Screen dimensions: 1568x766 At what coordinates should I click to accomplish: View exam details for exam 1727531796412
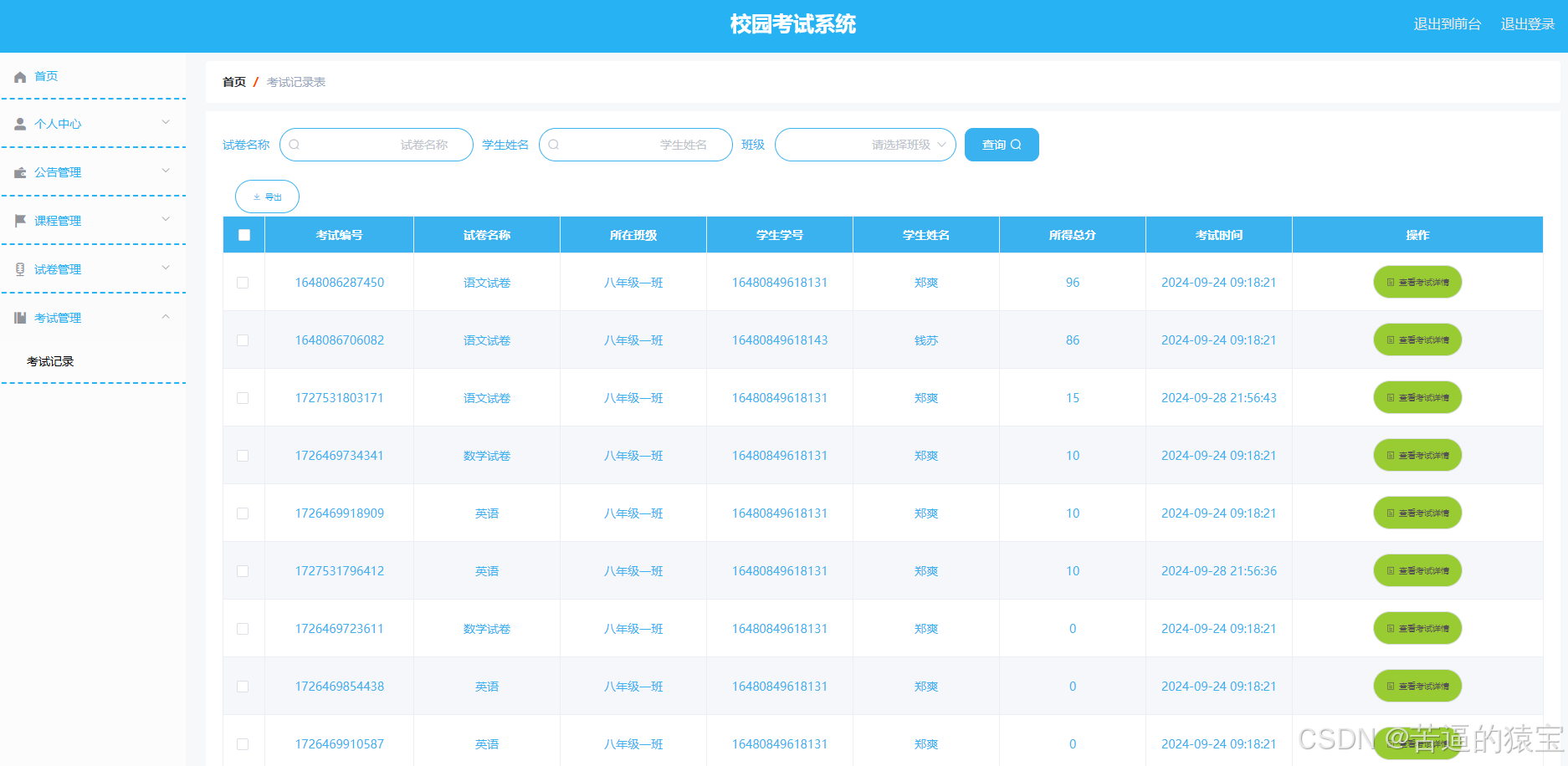coord(1417,570)
